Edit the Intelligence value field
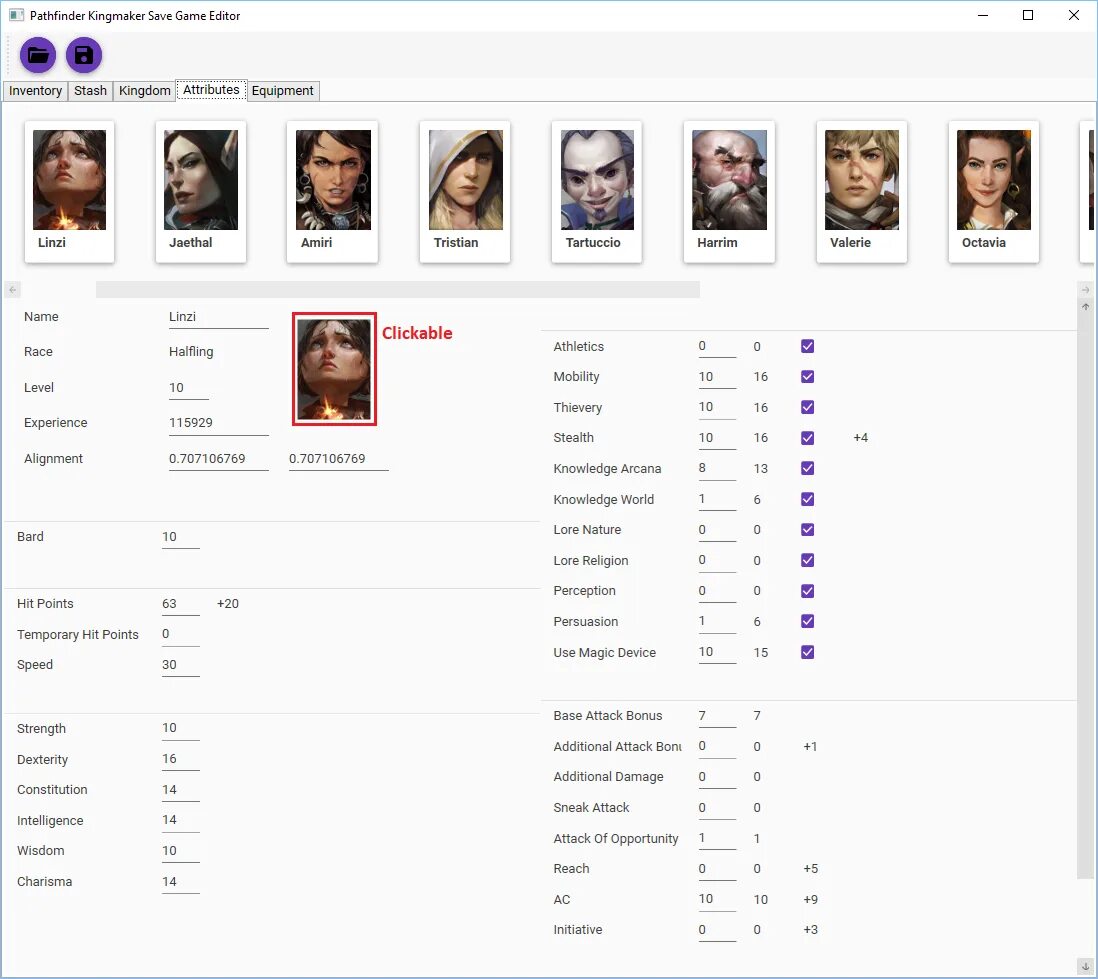 coord(181,820)
